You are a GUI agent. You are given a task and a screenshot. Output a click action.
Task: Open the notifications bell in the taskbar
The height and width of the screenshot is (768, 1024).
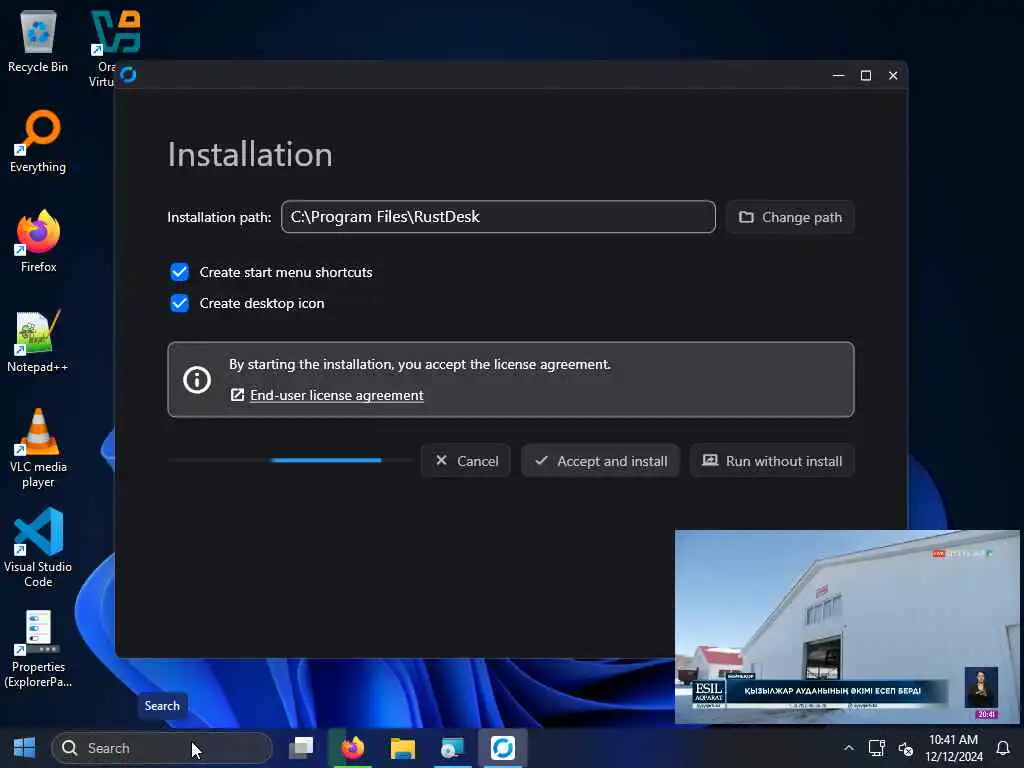pos(1003,748)
